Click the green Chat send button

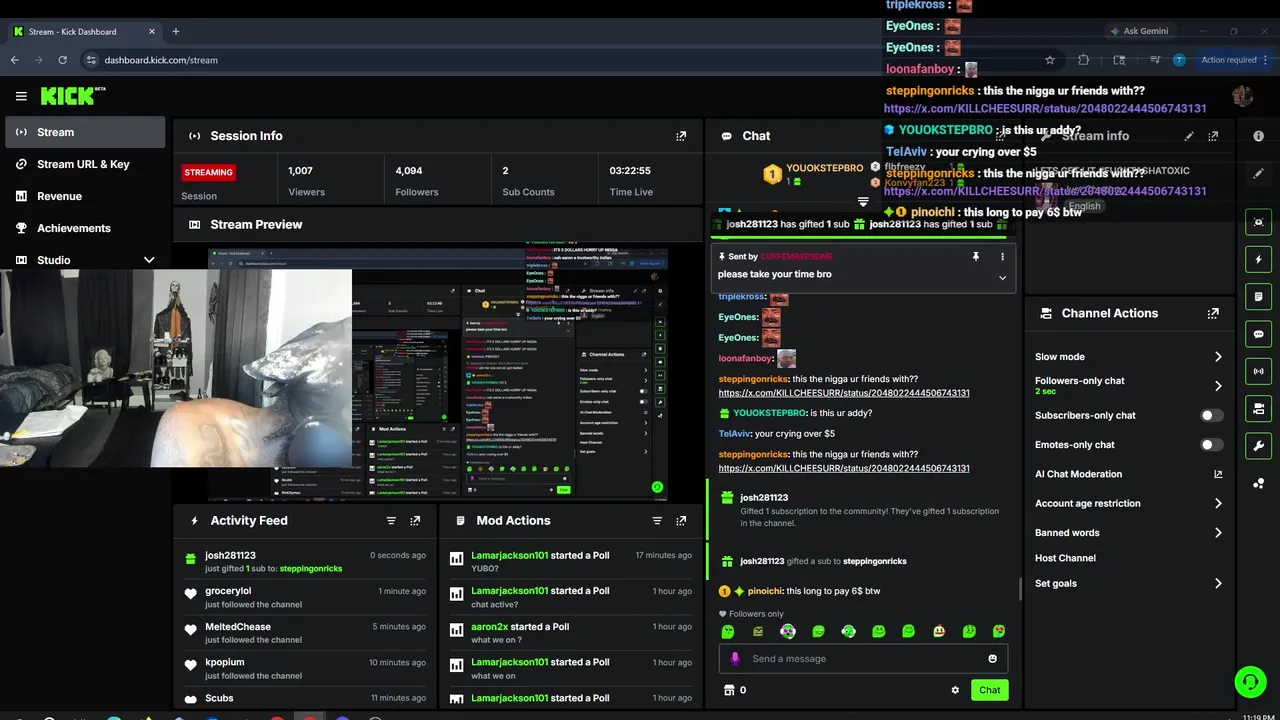[989, 690]
